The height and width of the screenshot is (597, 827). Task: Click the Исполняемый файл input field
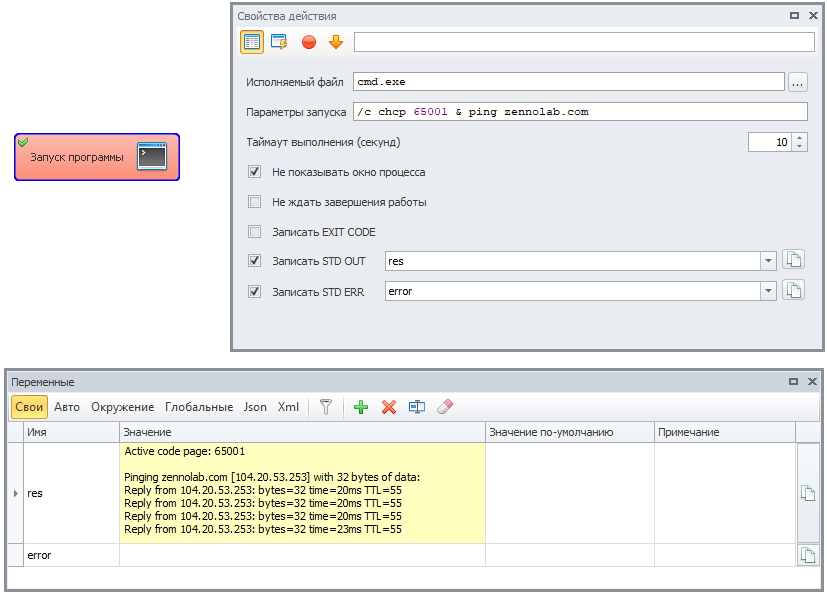tap(569, 82)
